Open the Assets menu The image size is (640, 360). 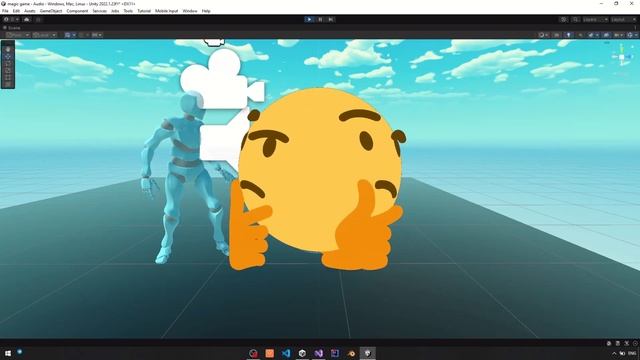(x=30, y=11)
